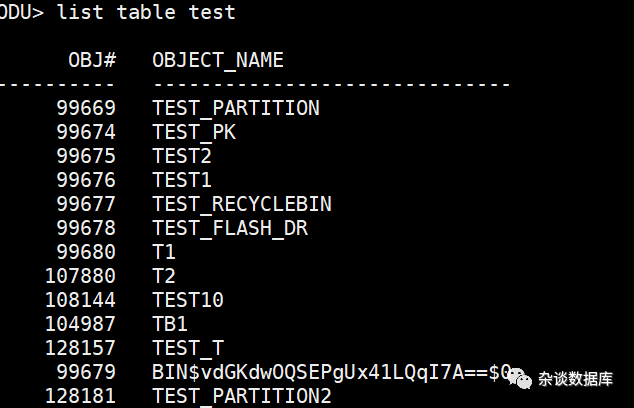Click object number 128181
The width and height of the screenshot is (634, 408).
tap(80, 396)
